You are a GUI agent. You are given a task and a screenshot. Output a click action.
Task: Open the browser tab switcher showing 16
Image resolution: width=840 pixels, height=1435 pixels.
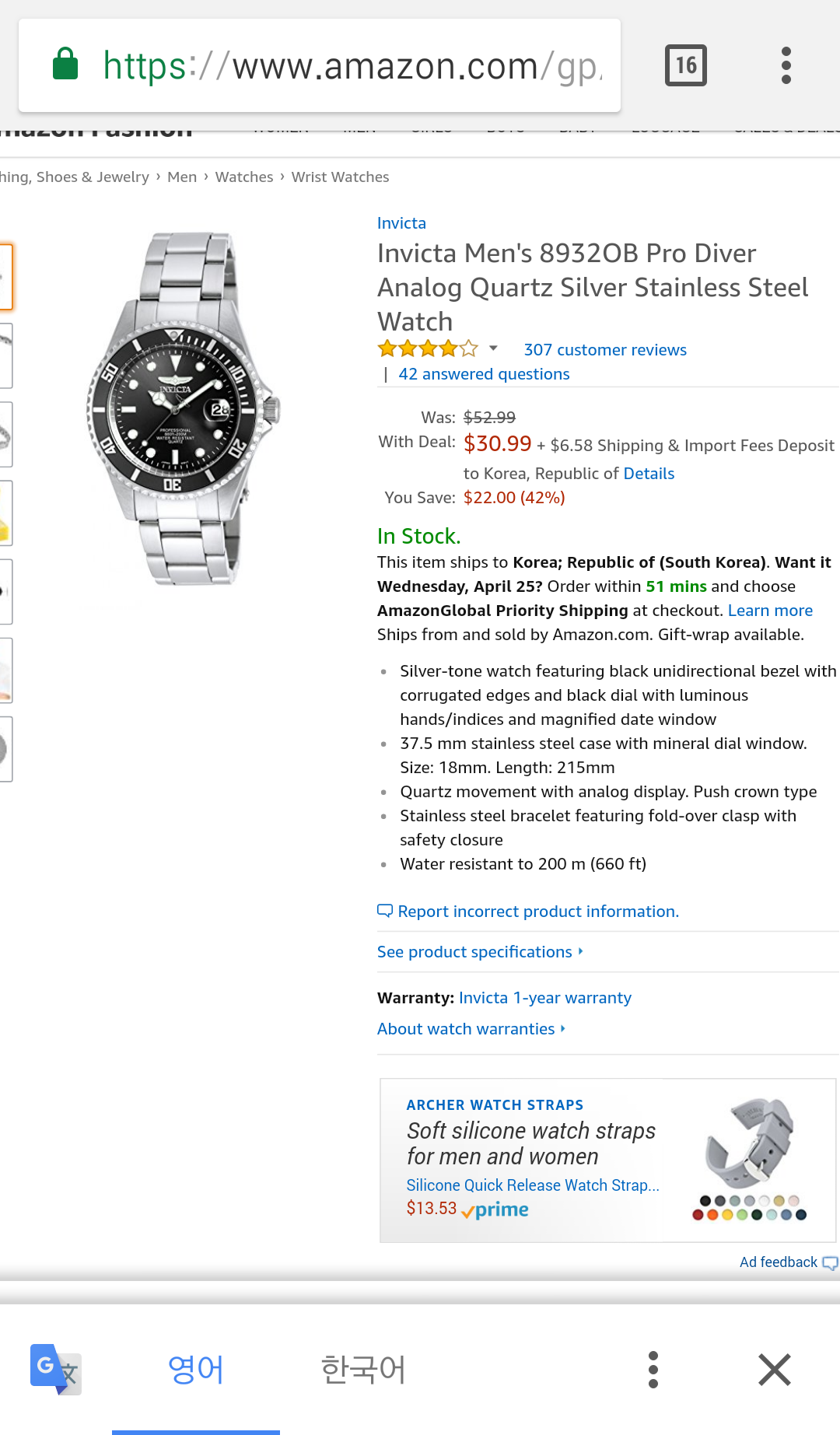(x=685, y=65)
